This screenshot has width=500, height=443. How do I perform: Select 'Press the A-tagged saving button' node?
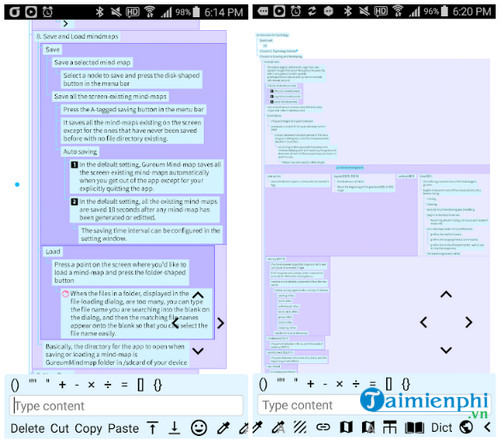[x=133, y=109]
